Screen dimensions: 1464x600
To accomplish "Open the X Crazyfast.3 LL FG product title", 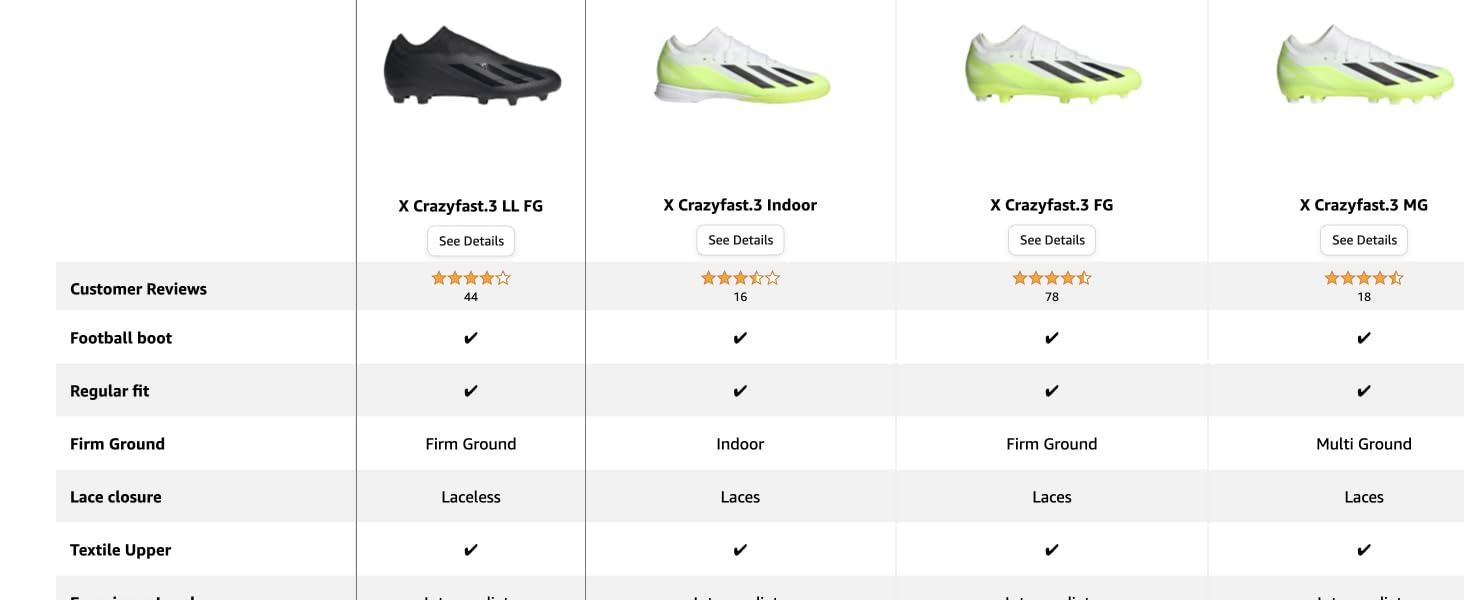I will 470,205.
